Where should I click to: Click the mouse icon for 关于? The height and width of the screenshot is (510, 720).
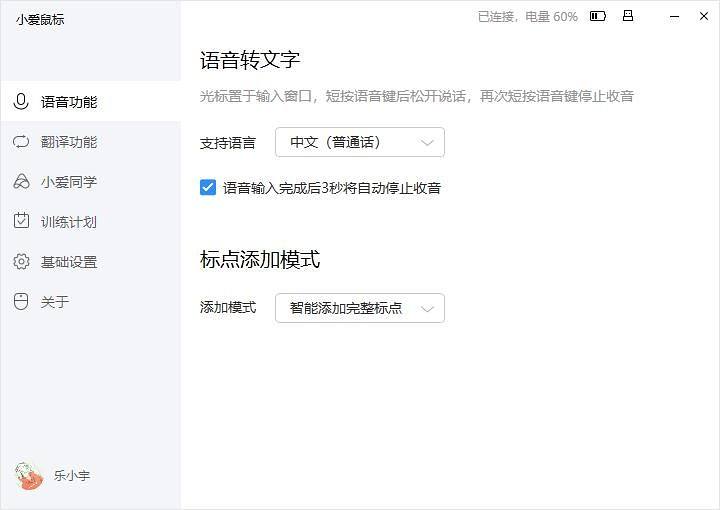(x=21, y=301)
